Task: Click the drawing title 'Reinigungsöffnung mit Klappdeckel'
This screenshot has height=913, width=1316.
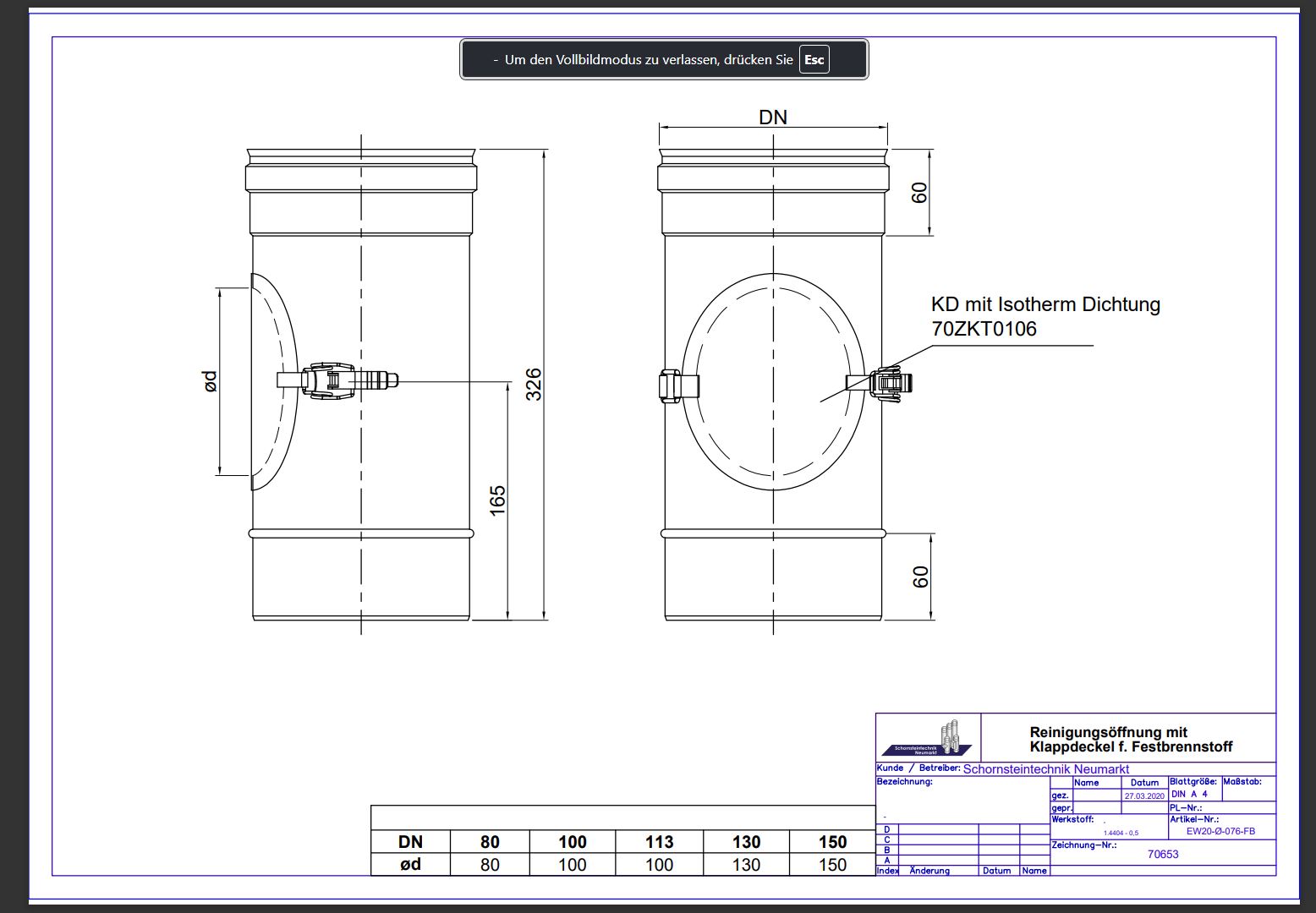Action: coord(1130,740)
